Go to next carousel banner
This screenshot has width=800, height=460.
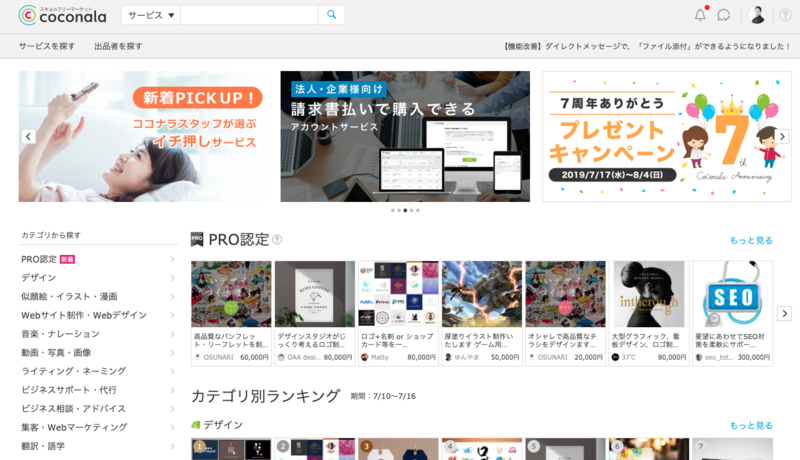point(782,136)
